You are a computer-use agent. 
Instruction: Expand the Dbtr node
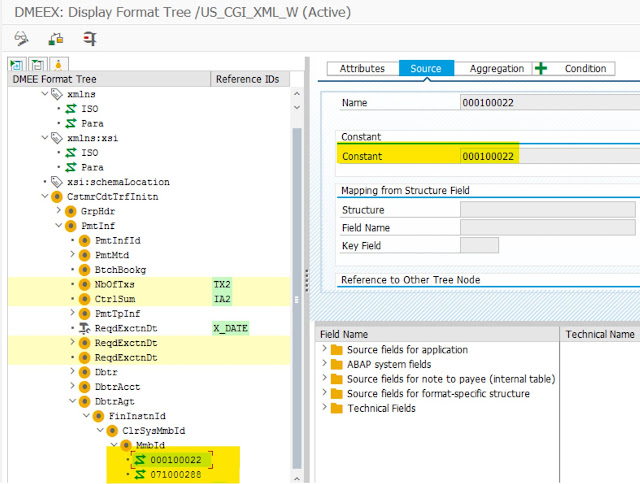click(x=72, y=371)
